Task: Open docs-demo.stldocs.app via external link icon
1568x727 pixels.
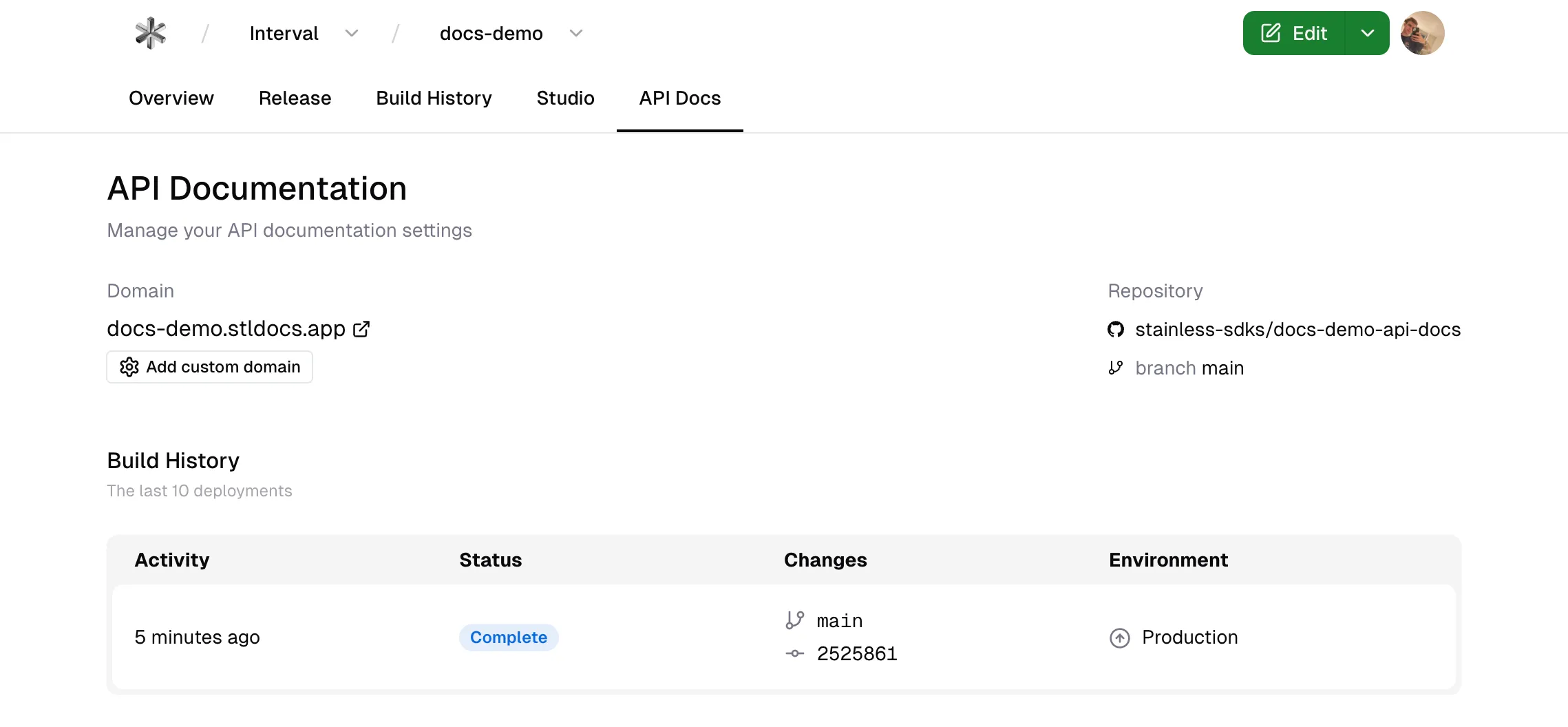Action: click(x=361, y=329)
